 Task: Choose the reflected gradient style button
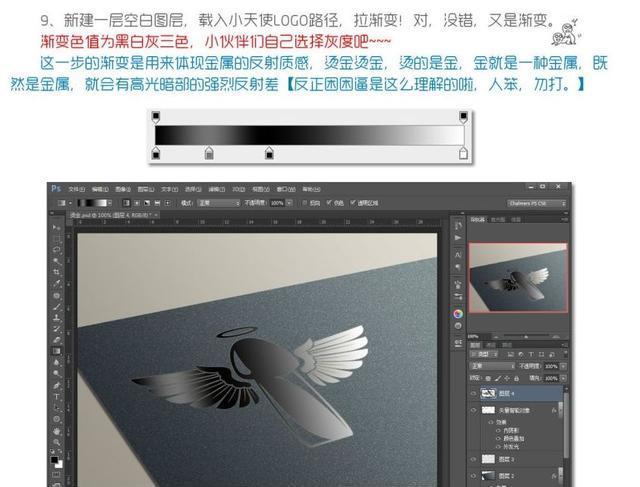tap(157, 203)
